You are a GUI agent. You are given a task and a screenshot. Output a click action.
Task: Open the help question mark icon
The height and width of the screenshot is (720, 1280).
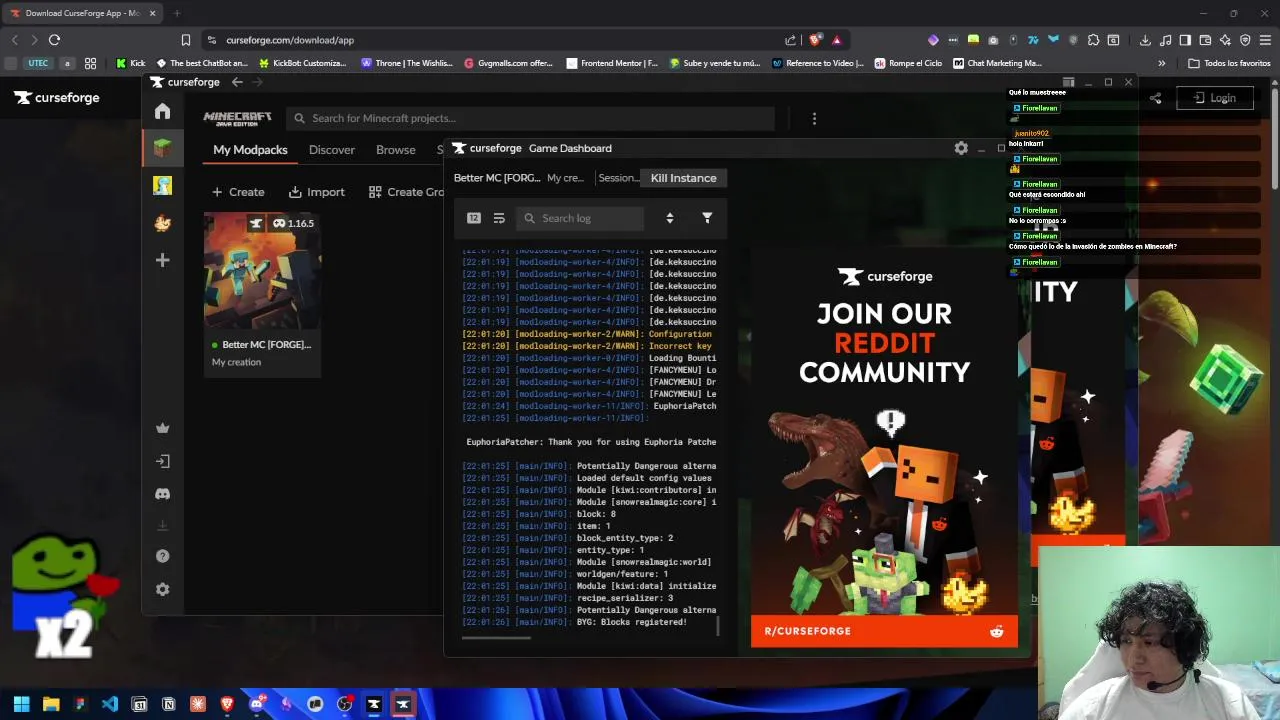[163, 556]
